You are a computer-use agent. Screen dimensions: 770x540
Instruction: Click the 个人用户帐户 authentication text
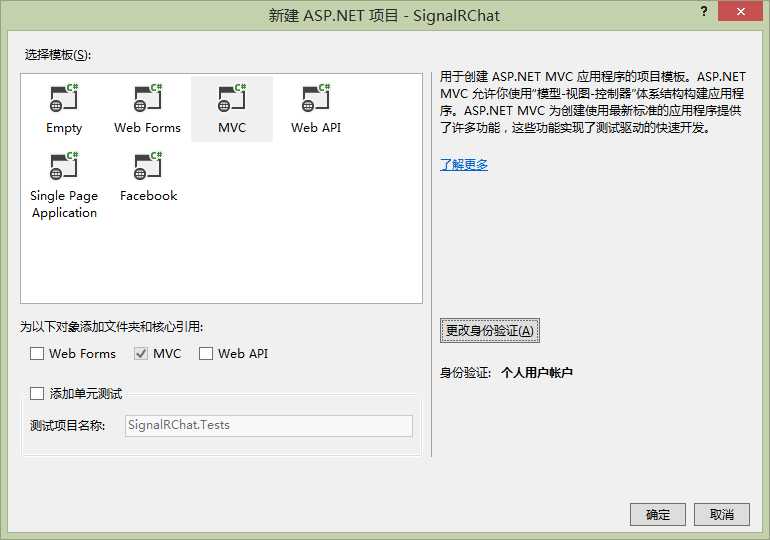pos(537,373)
